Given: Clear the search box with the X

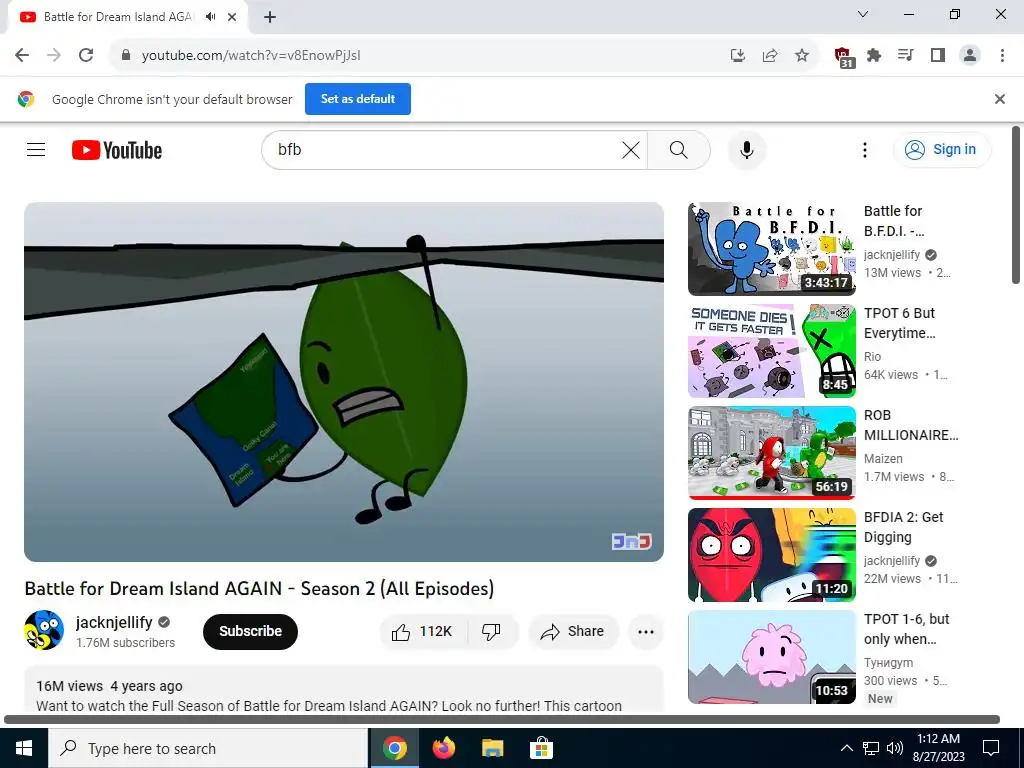Looking at the screenshot, I should (630, 150).
